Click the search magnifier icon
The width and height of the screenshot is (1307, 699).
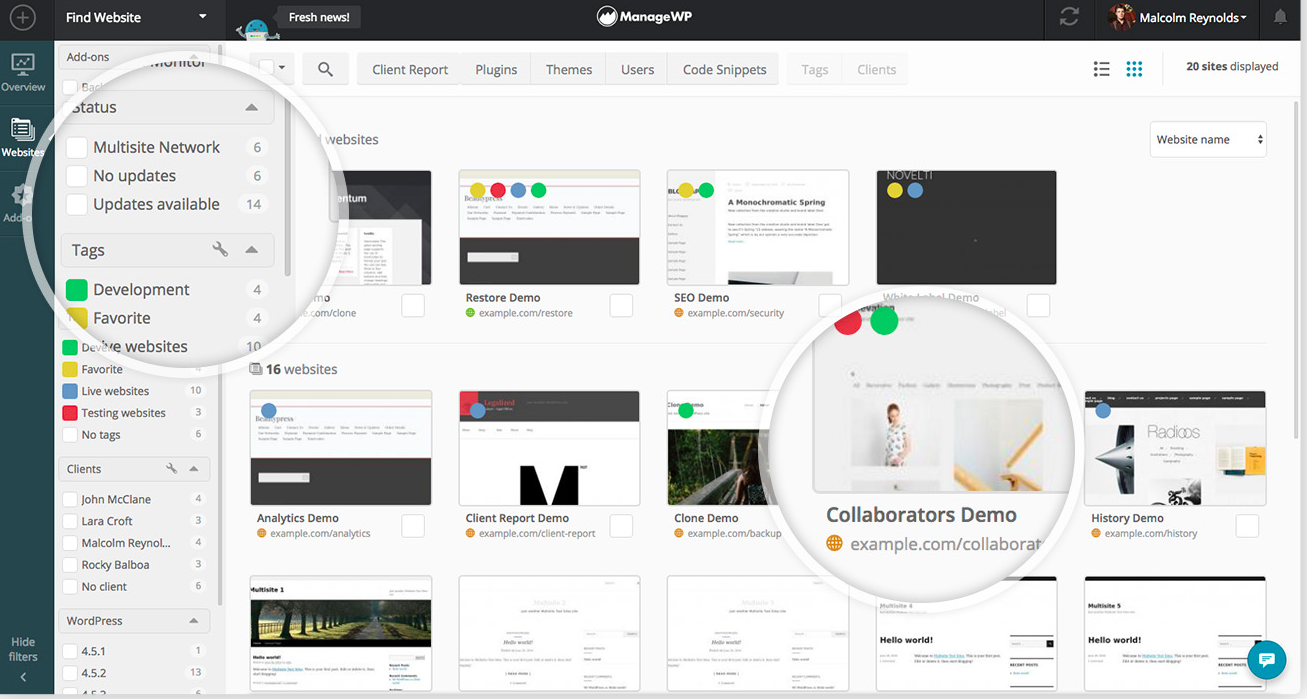(325, 69)
